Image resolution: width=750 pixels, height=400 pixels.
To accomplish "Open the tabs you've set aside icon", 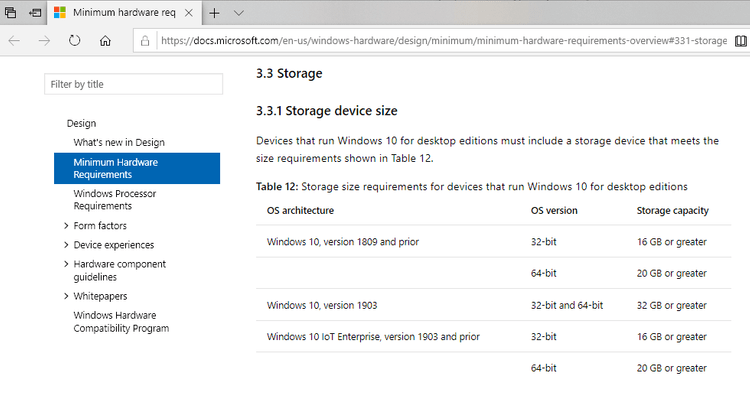I will [x=10, y=13].
